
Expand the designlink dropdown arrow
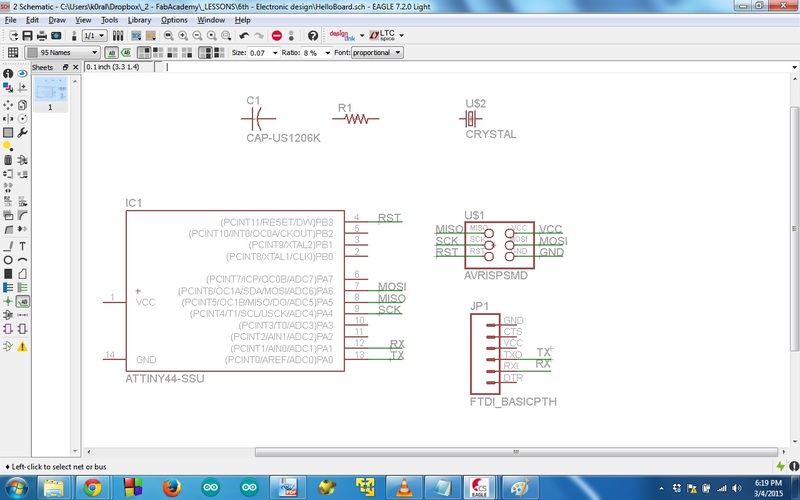[362, 36]
